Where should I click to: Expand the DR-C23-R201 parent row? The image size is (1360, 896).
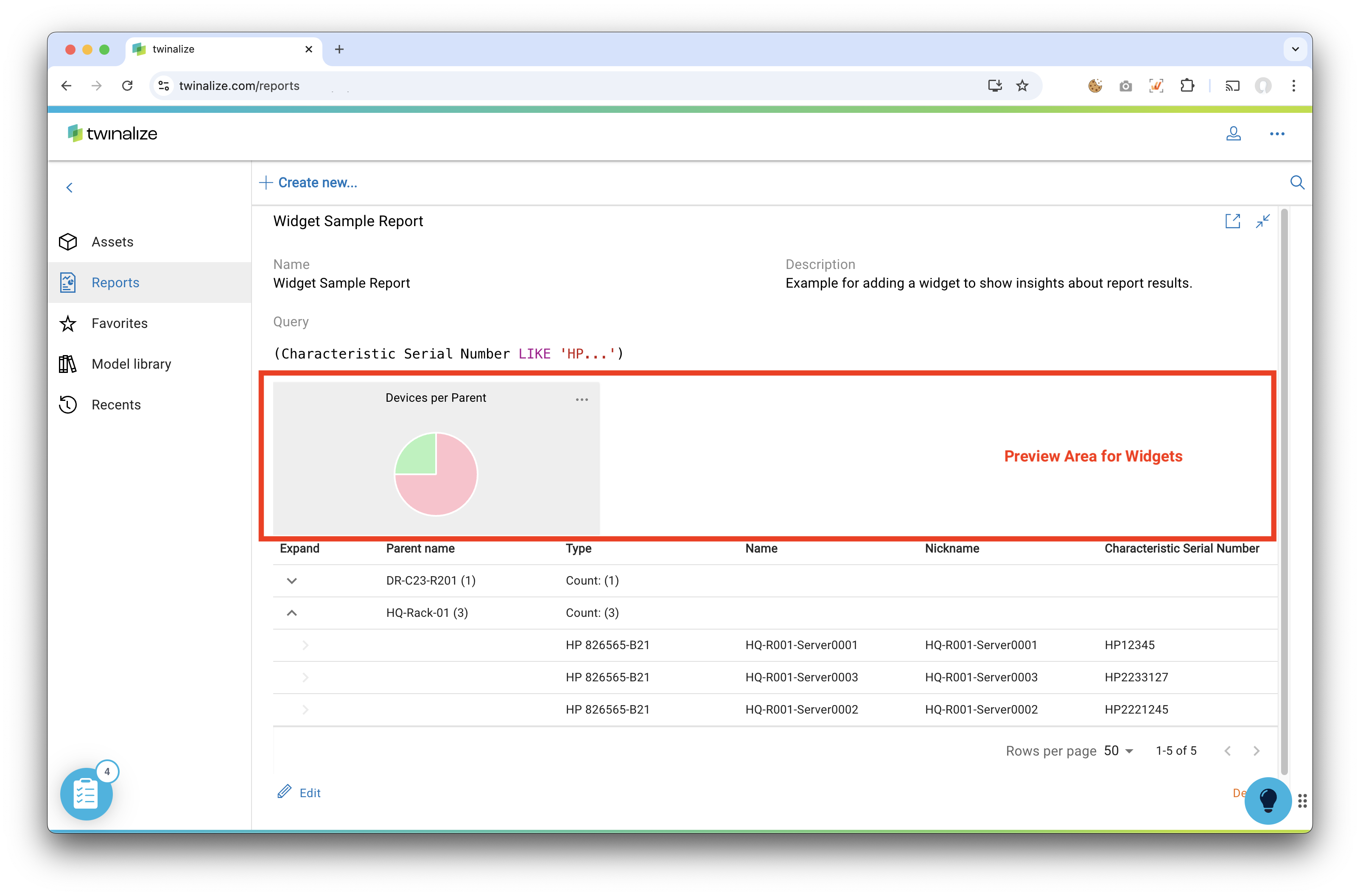(292, 580)
